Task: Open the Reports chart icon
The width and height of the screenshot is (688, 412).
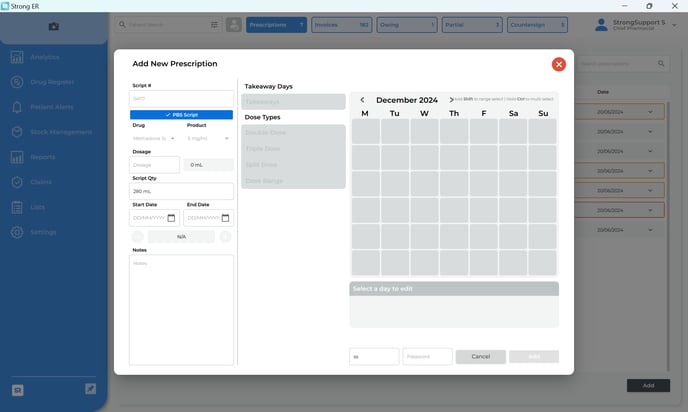Action: coord(17,157)
